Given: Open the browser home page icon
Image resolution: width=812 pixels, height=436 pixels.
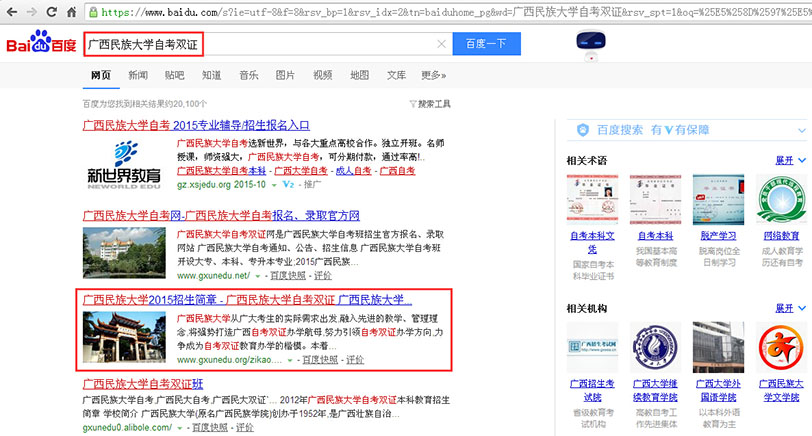Looking at the screenshot, I should [71, 11].
